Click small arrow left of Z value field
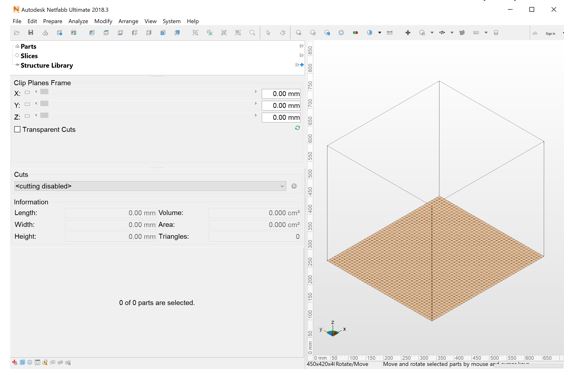 tap(256, 115)
